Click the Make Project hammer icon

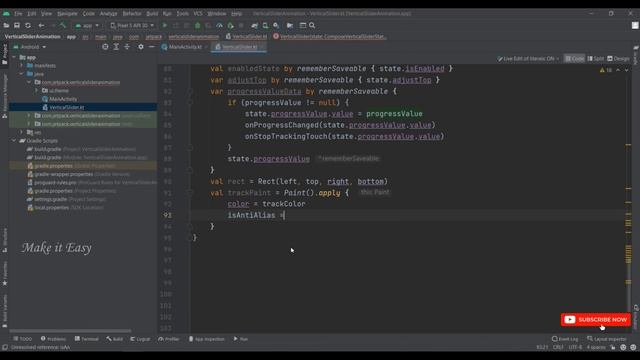(63, 25)
